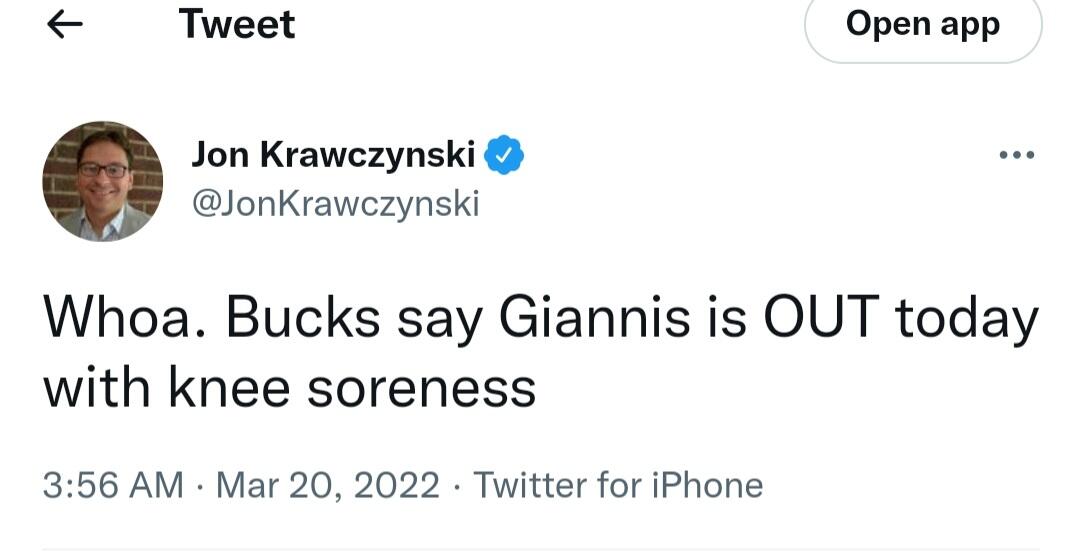Go back using the left arrow
Viewport: 1080px width, 559px height.
(x=65, y=26)
